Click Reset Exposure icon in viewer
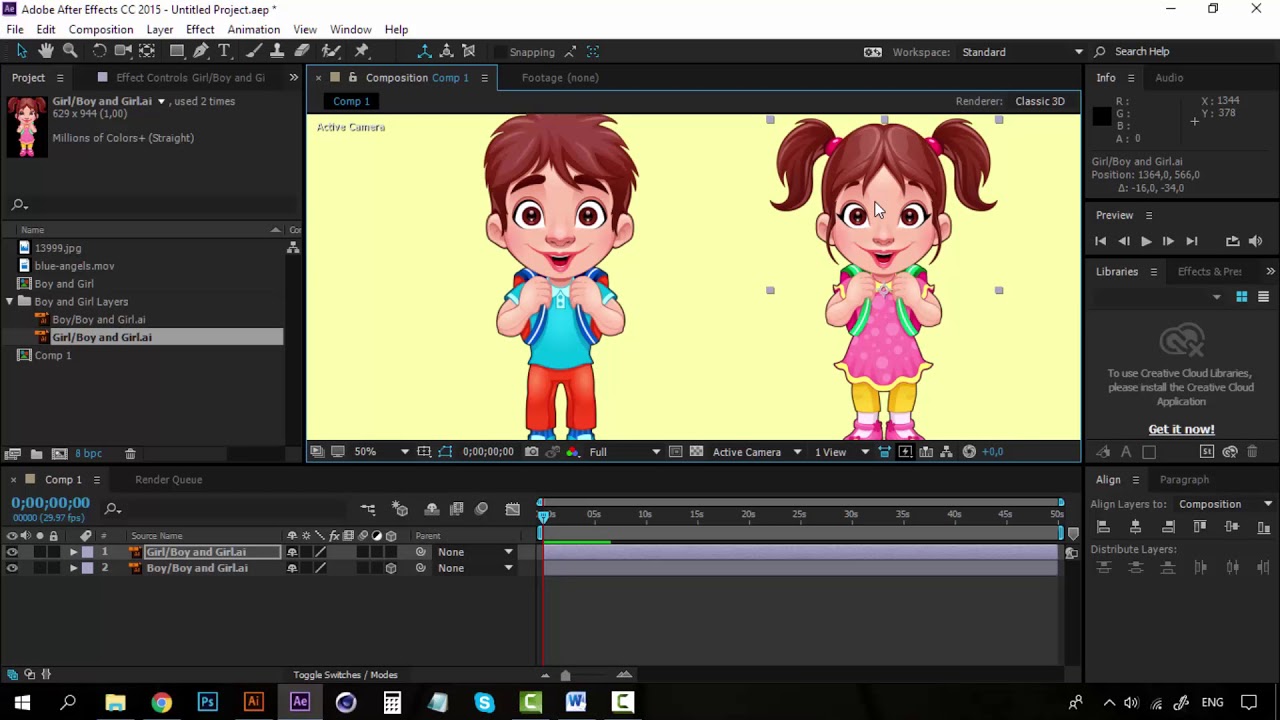1280x720 pixels. (x=969, y=452)
